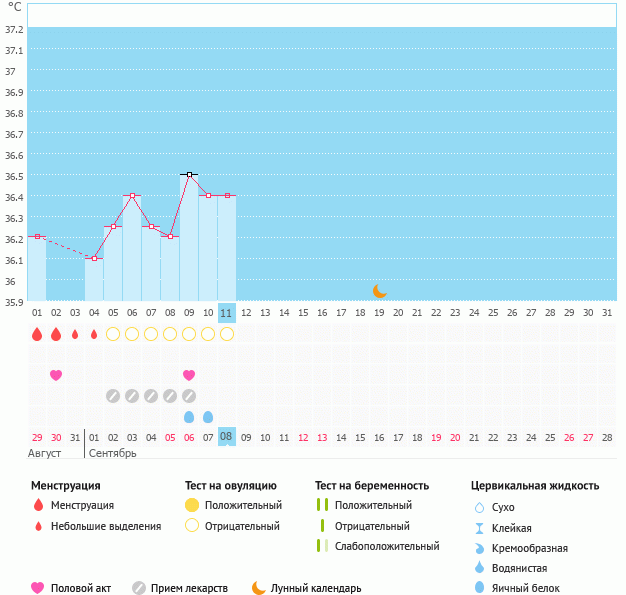
Task: Click the 36.4 temperature point on day 06
Action: coord(132,196)
